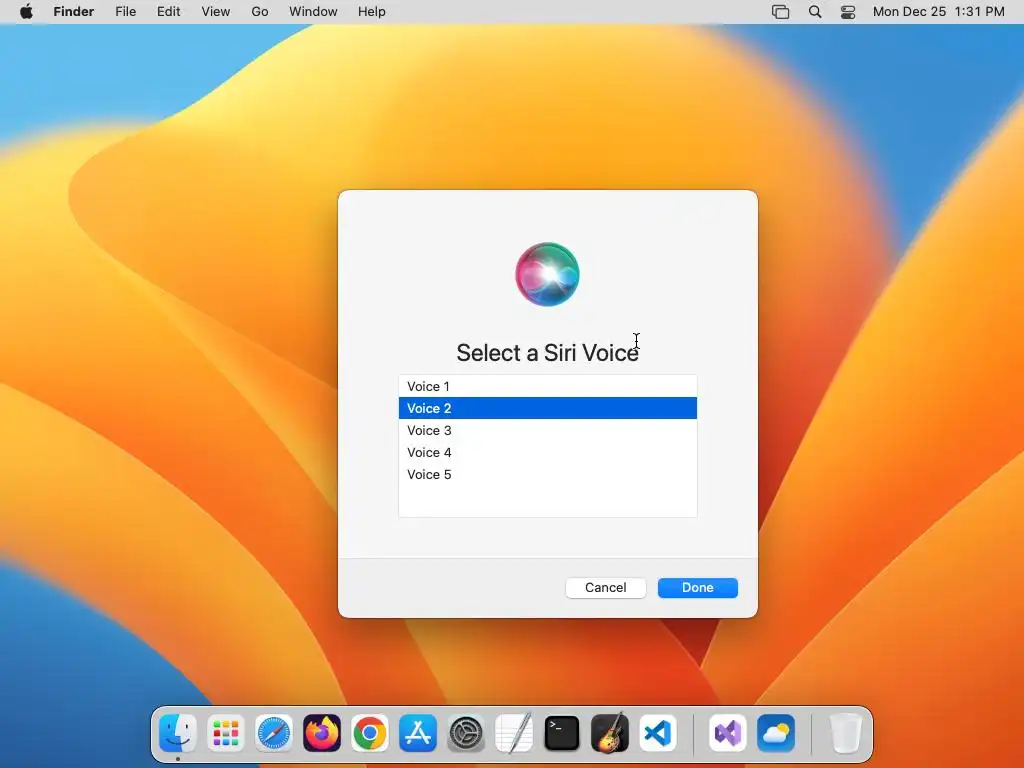Open the Edit menu

click(x=168, y=12)
